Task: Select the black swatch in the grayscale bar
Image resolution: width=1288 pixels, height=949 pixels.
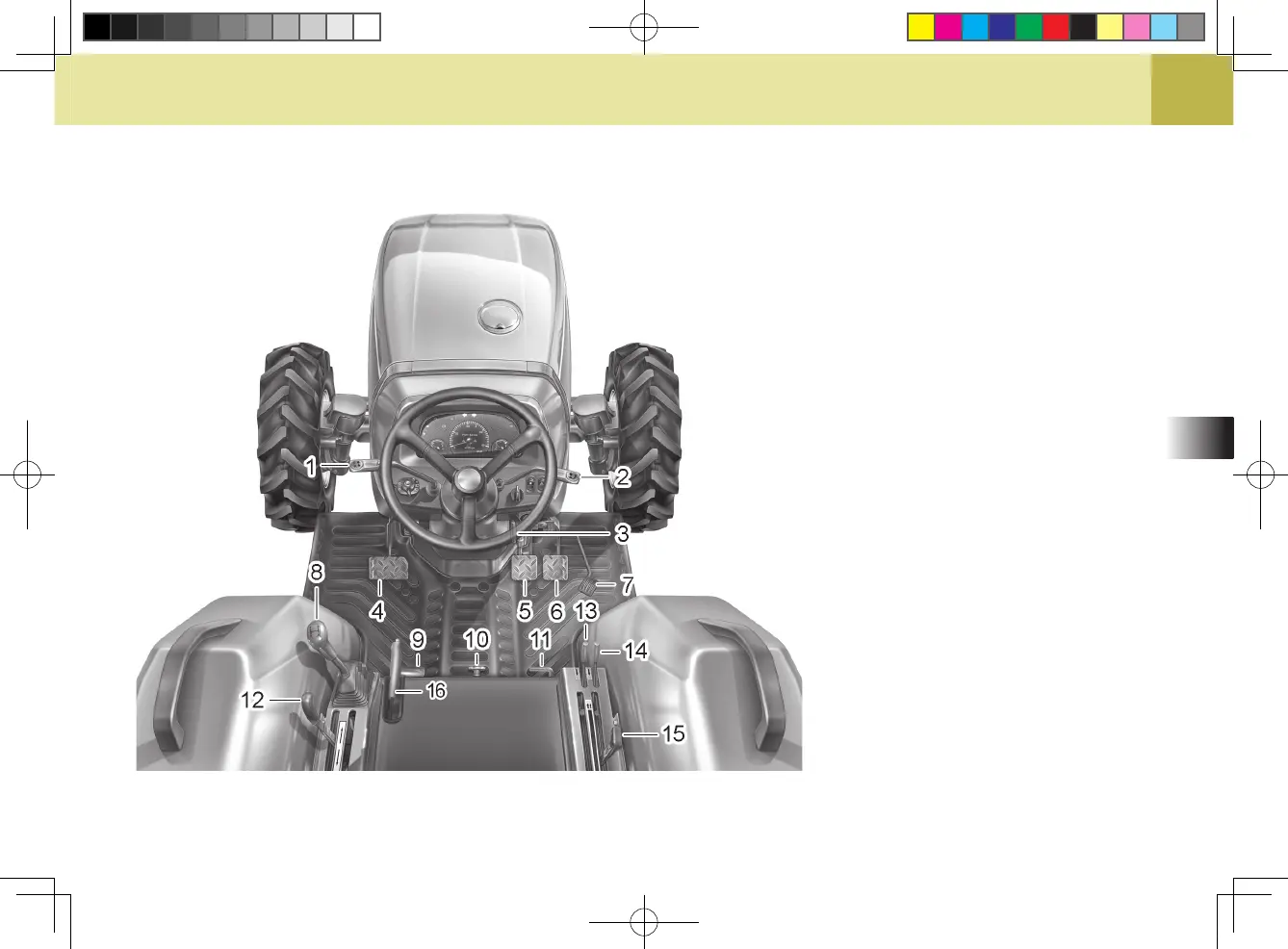Action: point(96,27)
